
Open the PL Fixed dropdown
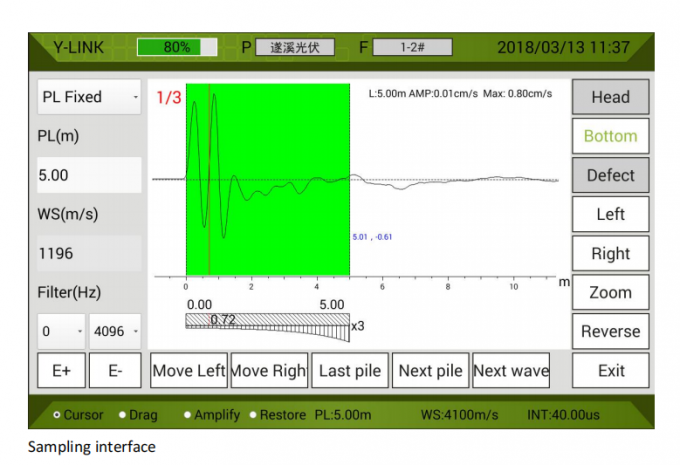coord(89,97)
